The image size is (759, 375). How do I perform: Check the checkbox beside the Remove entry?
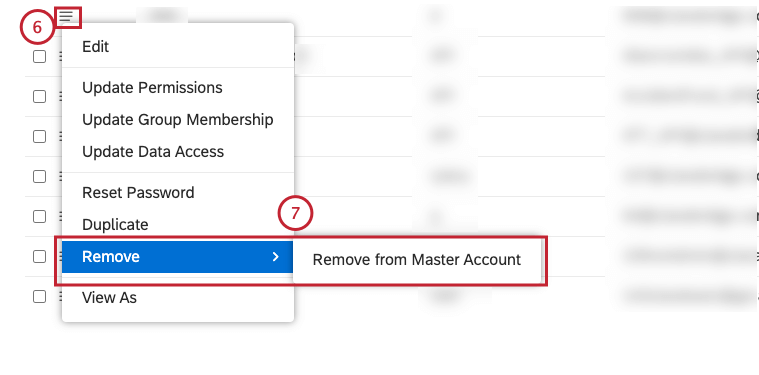coord(39,256)
